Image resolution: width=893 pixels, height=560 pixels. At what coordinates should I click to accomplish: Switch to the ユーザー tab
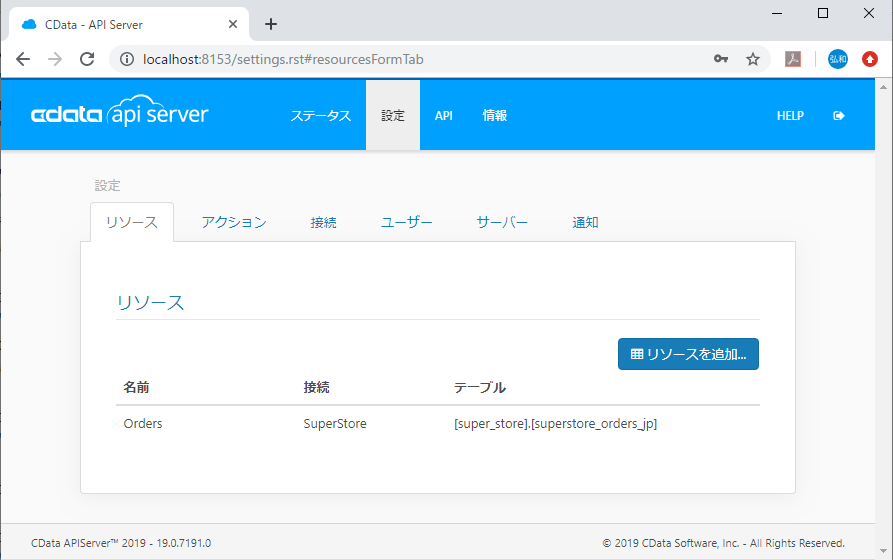point(406,222)
